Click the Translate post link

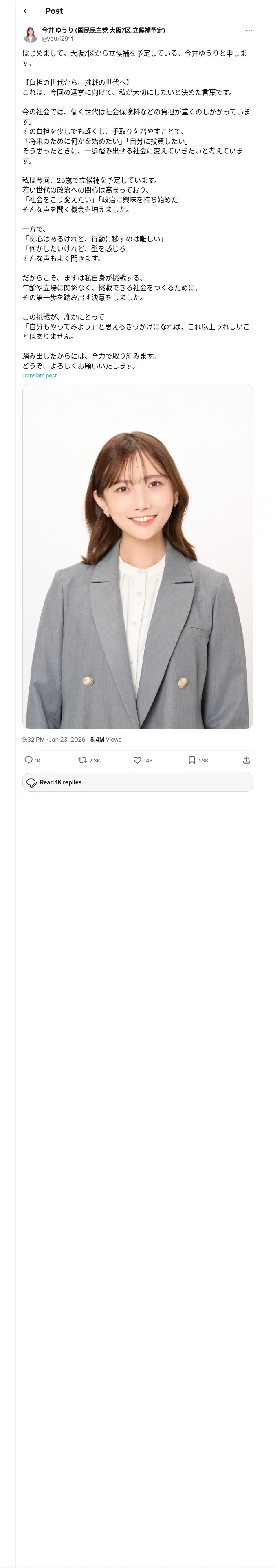click(x=39, y=376)
